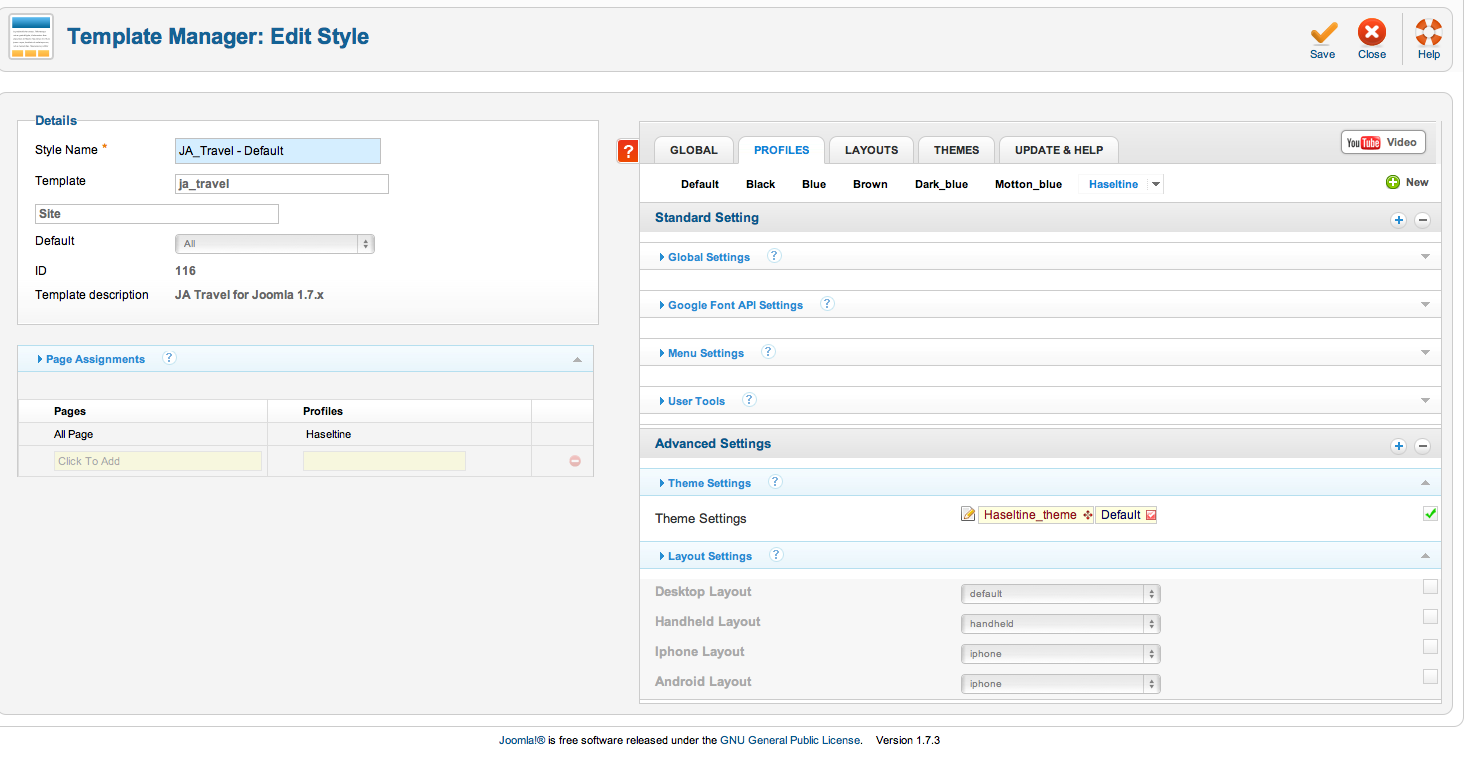Open the Android Layout dropdown

(1060, 684)
